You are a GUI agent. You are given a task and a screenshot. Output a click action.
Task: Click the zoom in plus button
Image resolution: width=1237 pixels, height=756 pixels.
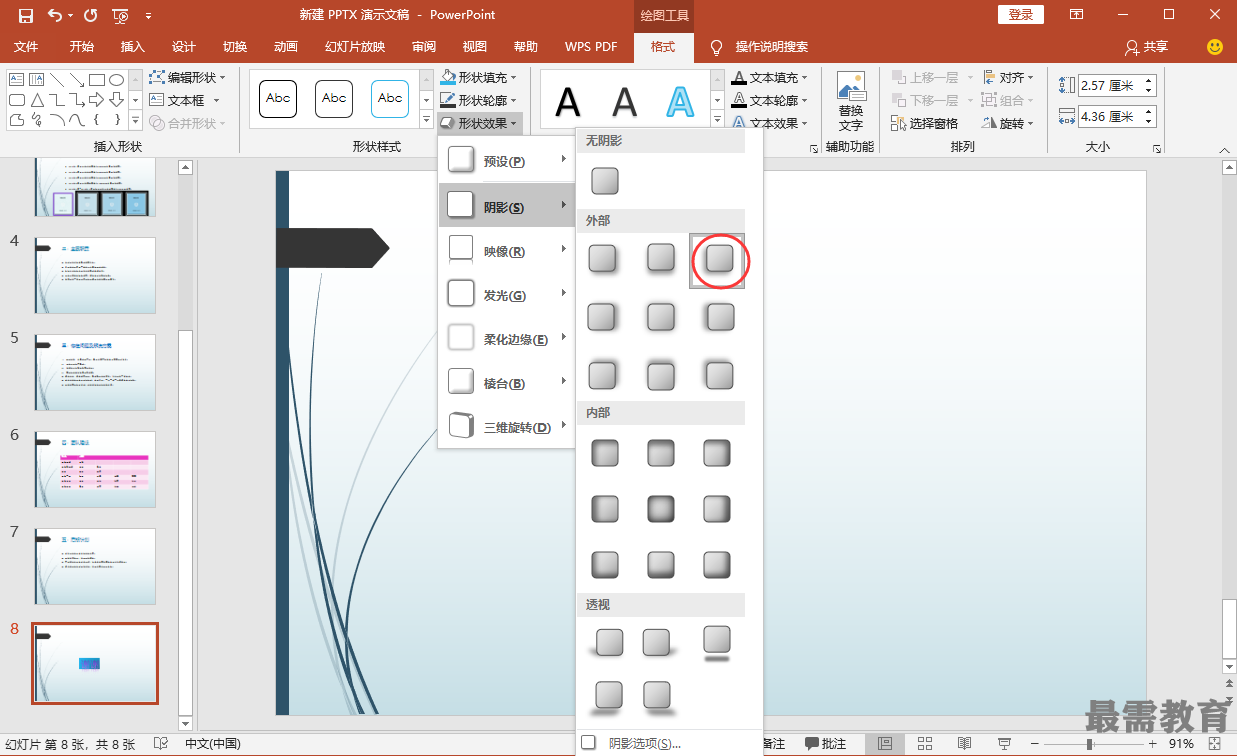[x=1155, y=744]
